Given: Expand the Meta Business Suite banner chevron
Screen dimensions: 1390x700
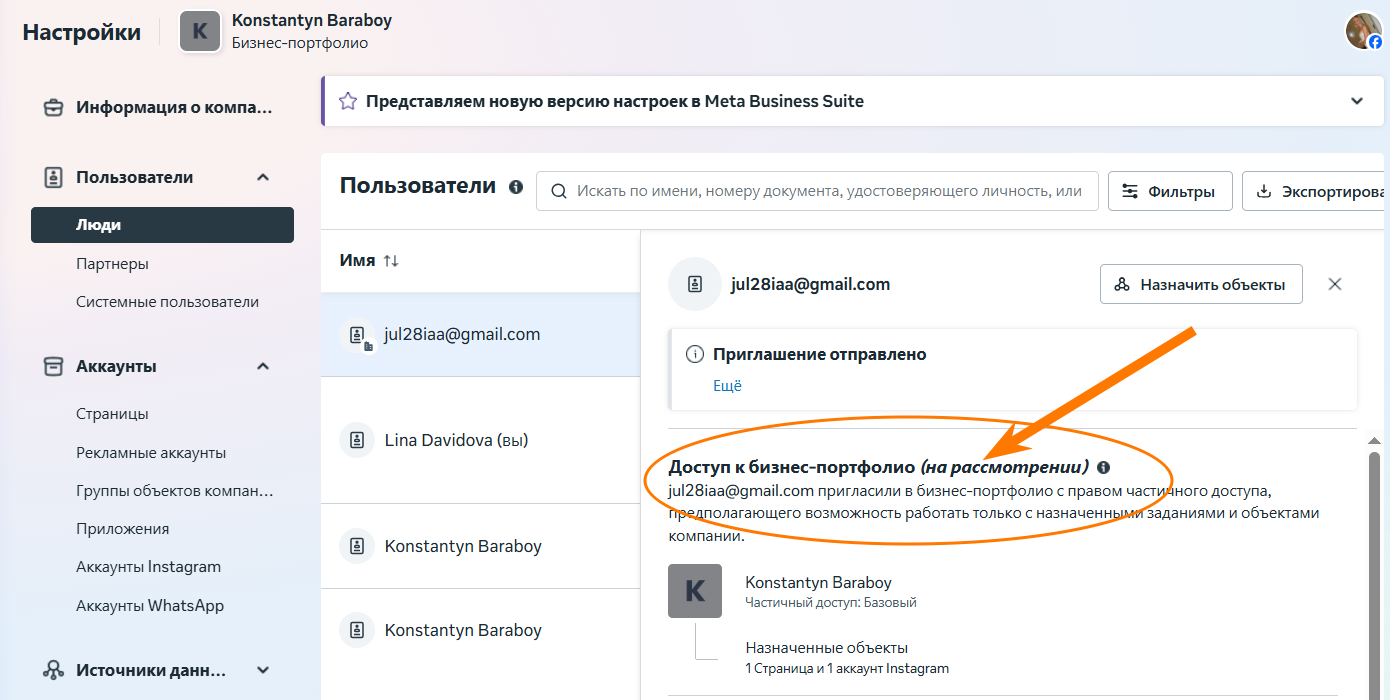Looking at the screenshot, I should pyautogui.click(x=1357, y=101).
